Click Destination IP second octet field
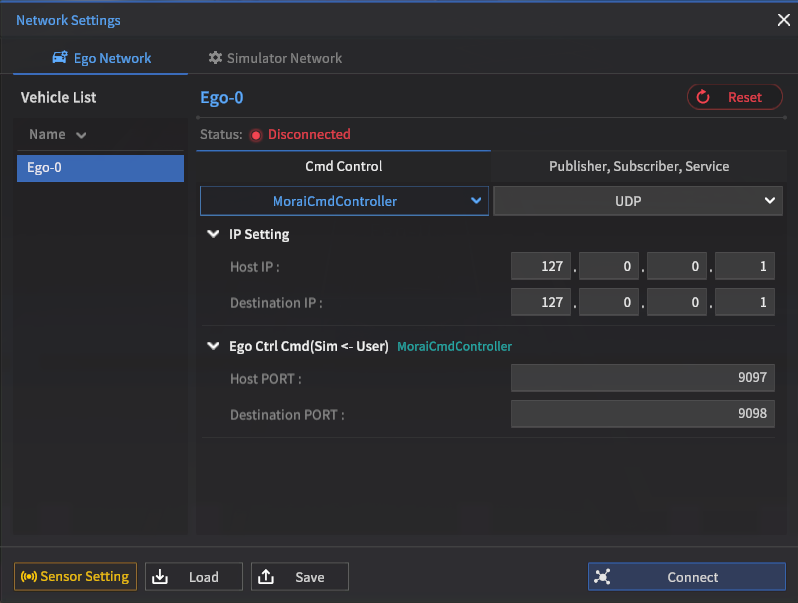 (x=609, y=302)
